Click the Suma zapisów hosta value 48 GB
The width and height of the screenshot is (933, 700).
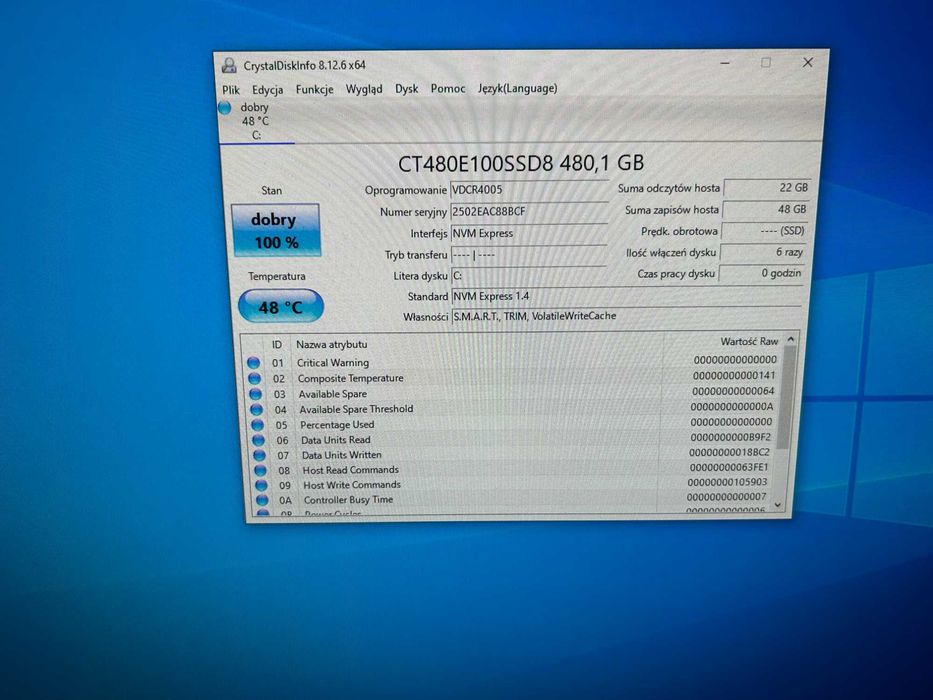765,210
